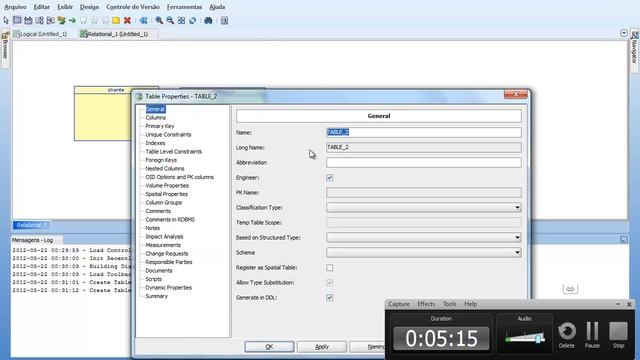
Task: Open the Controle de Versão menu
Action: pos(133,7)
